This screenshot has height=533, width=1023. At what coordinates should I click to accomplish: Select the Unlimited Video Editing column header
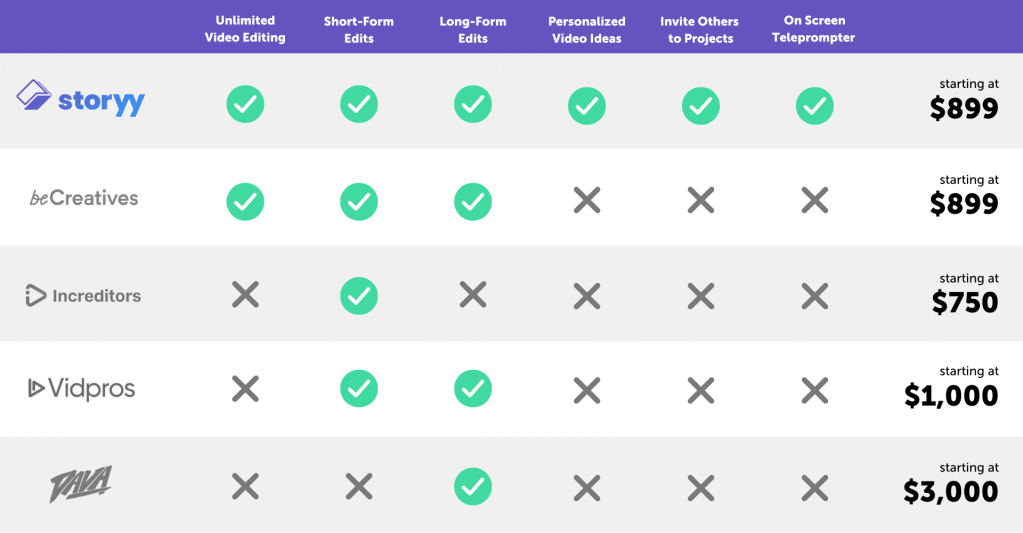pyautogui.click(x=245, y=29)
